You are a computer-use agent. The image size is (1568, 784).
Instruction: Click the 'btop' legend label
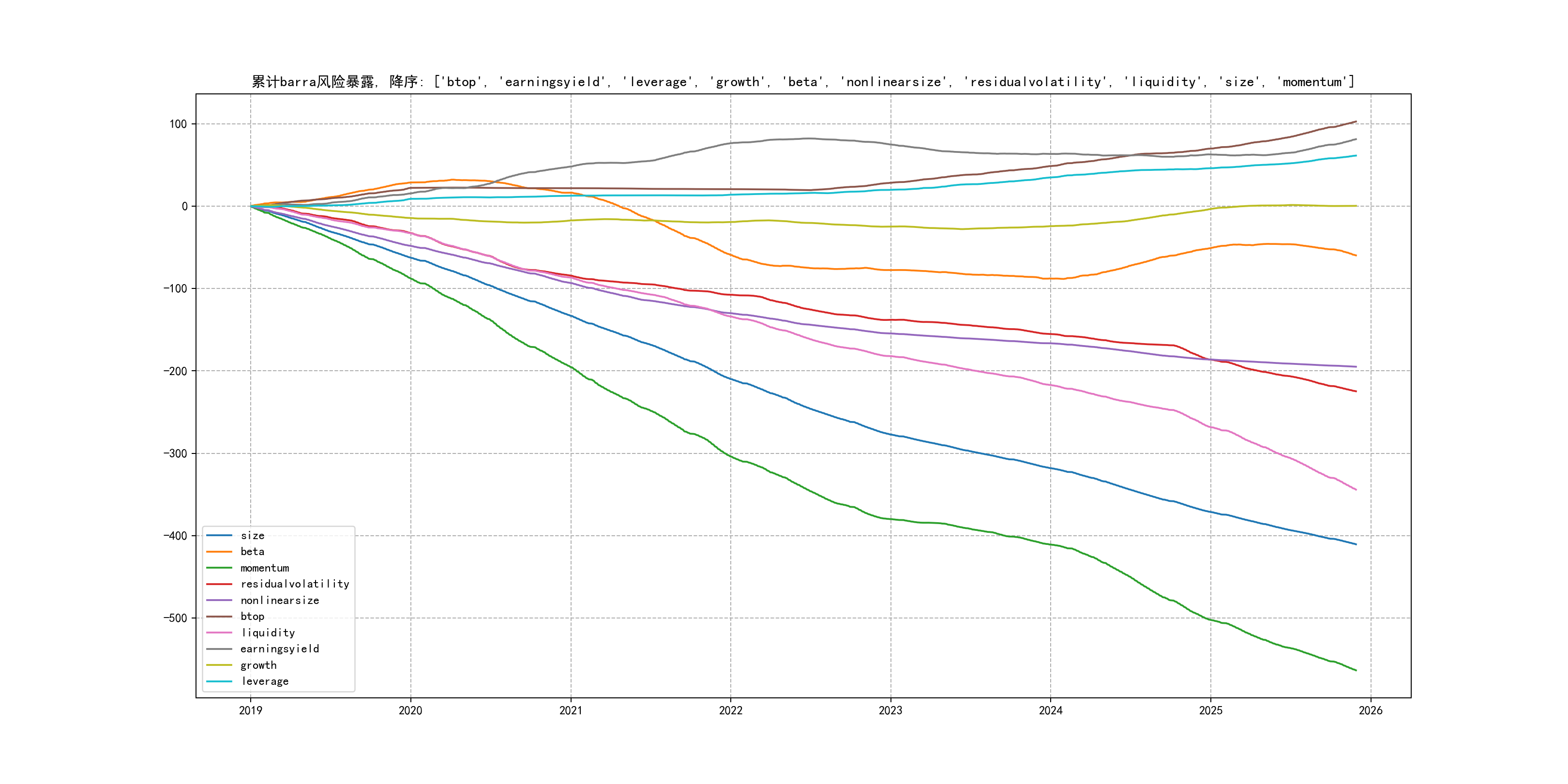[252, 617]
